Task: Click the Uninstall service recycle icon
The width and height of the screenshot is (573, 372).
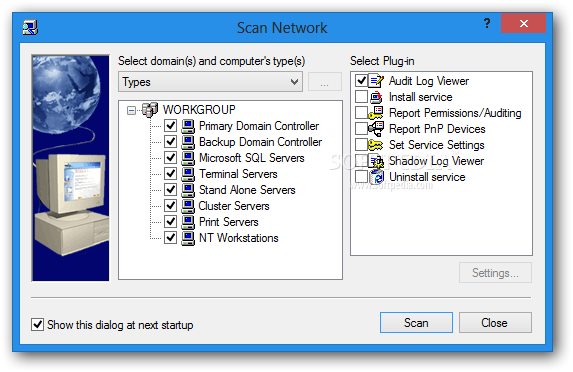Action: point(376,177)
